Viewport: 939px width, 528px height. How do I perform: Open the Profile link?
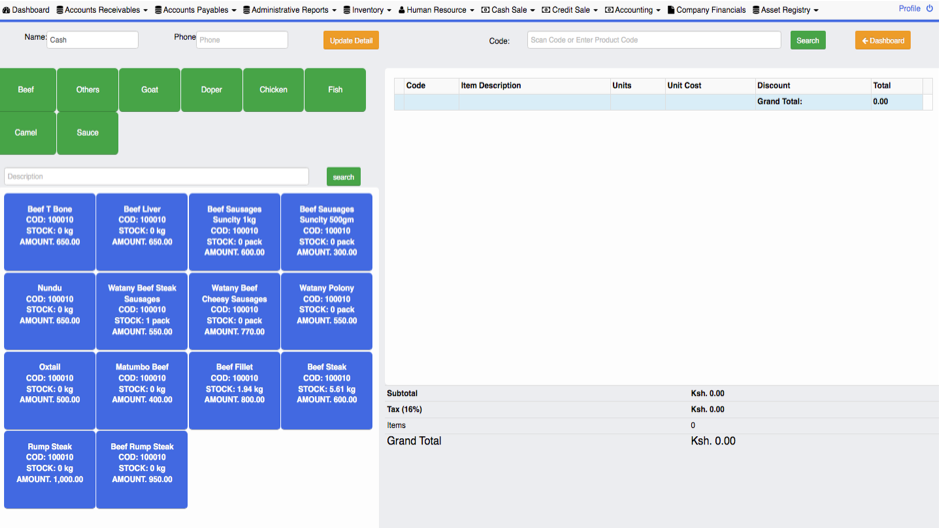[x=909, y=8]
